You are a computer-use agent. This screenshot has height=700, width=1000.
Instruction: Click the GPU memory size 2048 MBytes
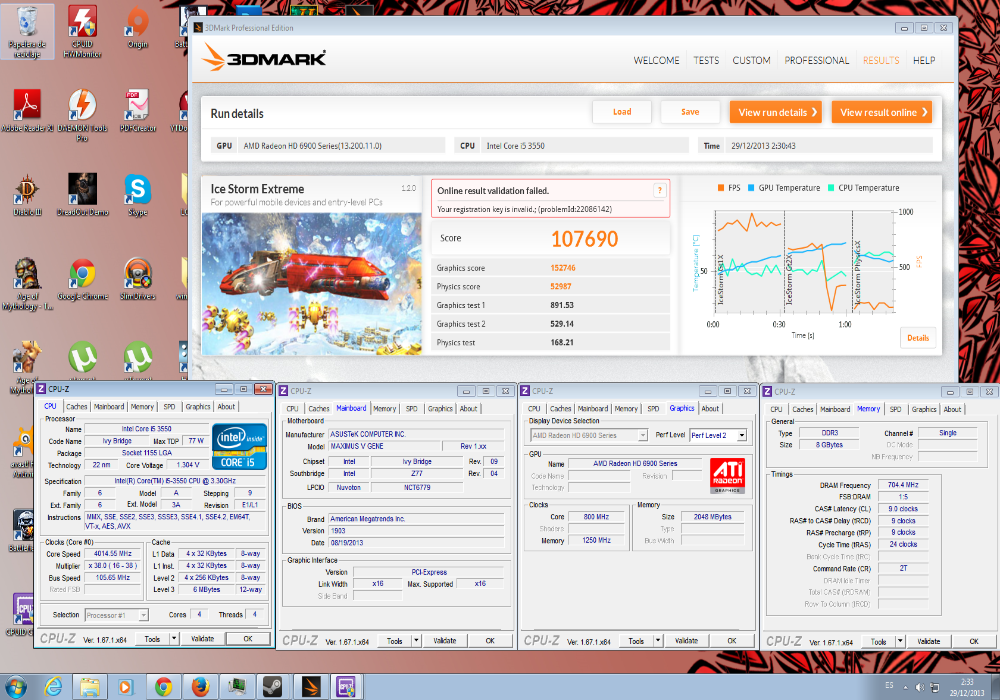click(x=712, y=517)
